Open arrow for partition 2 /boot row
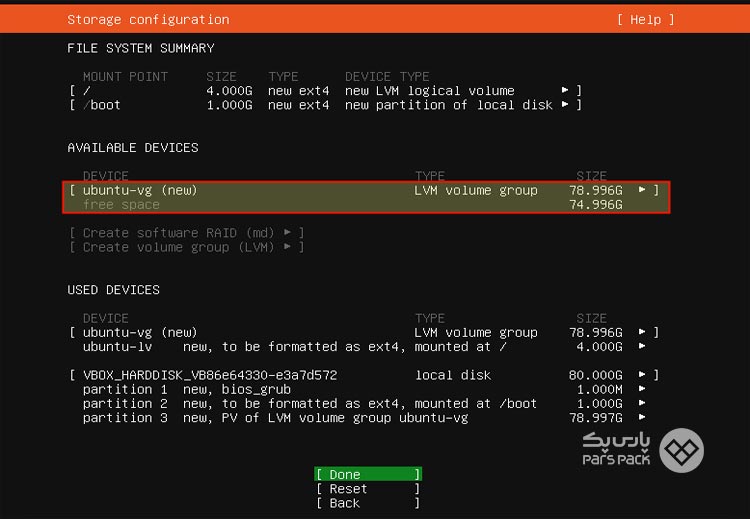 642,403
